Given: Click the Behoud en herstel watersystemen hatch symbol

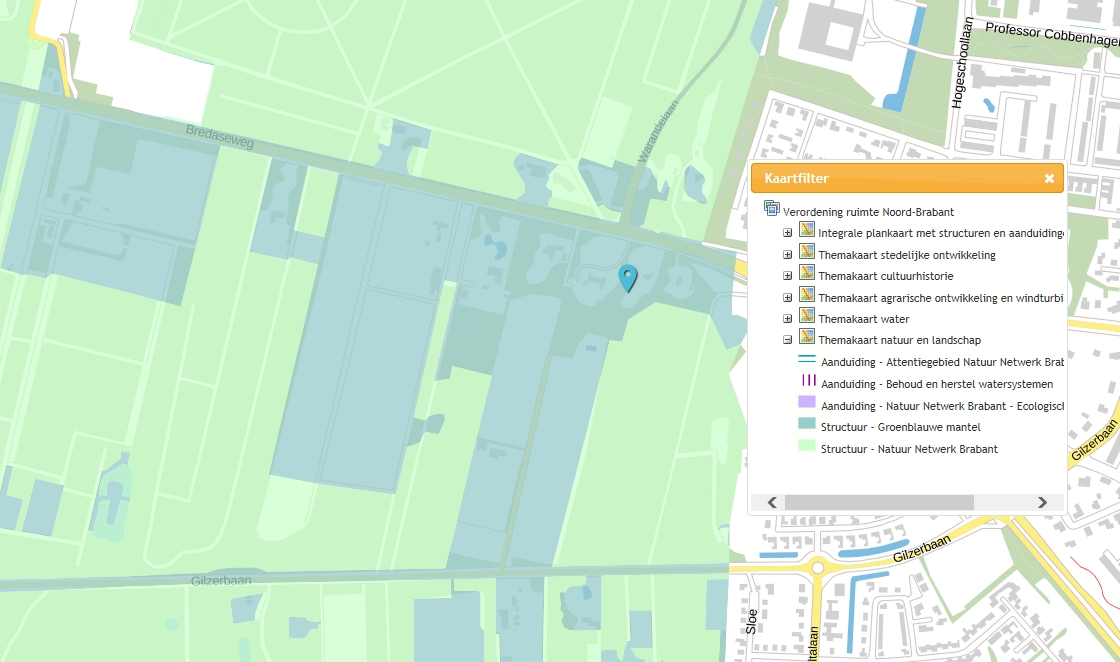Looking at the screenshot, I should click(809, 381).
